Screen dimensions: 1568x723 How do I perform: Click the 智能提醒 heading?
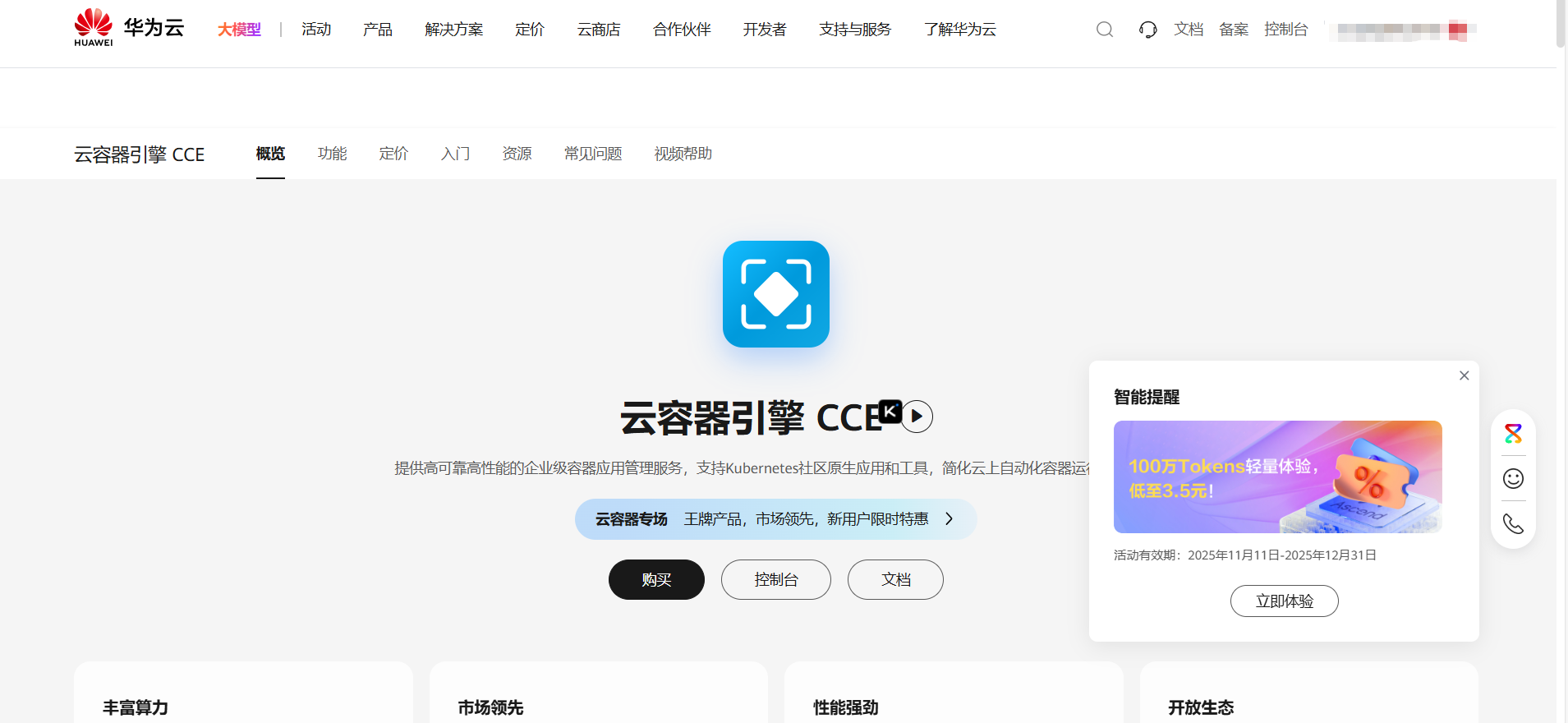1147,398
